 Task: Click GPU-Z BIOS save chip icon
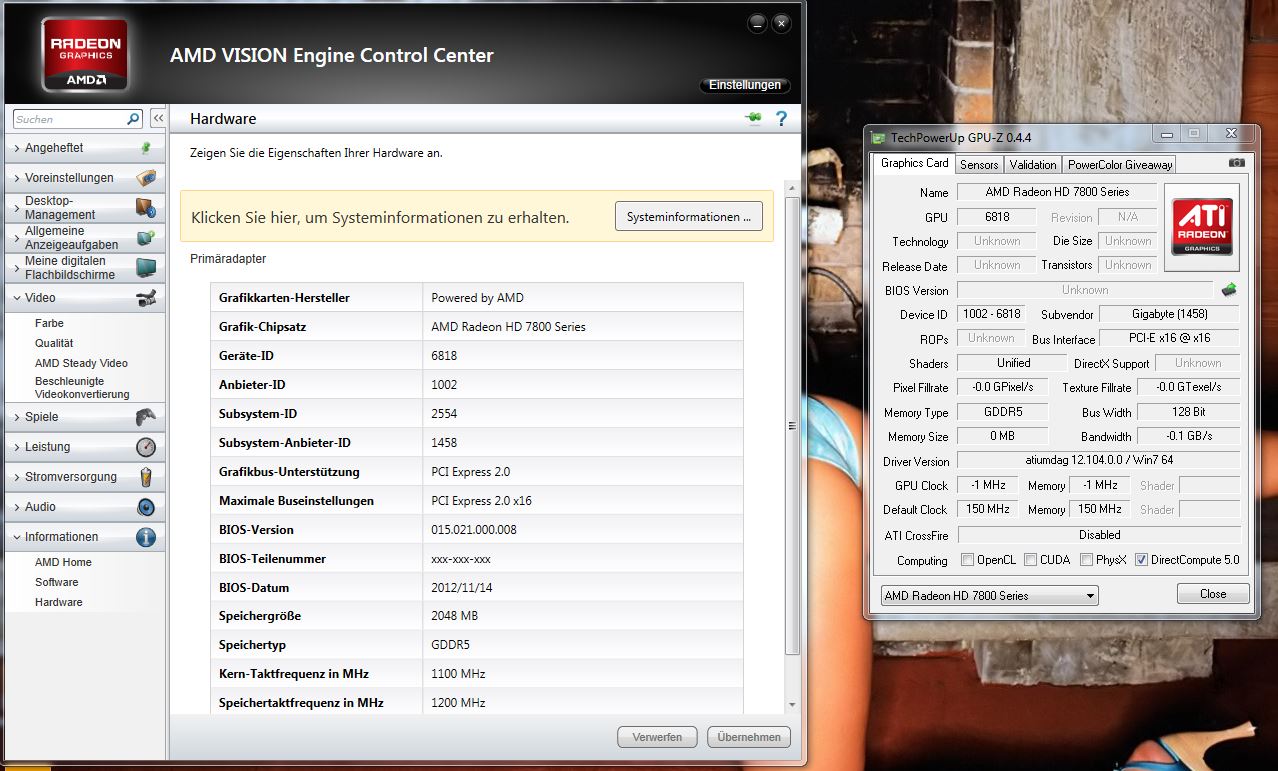[x=1229, y=290]
